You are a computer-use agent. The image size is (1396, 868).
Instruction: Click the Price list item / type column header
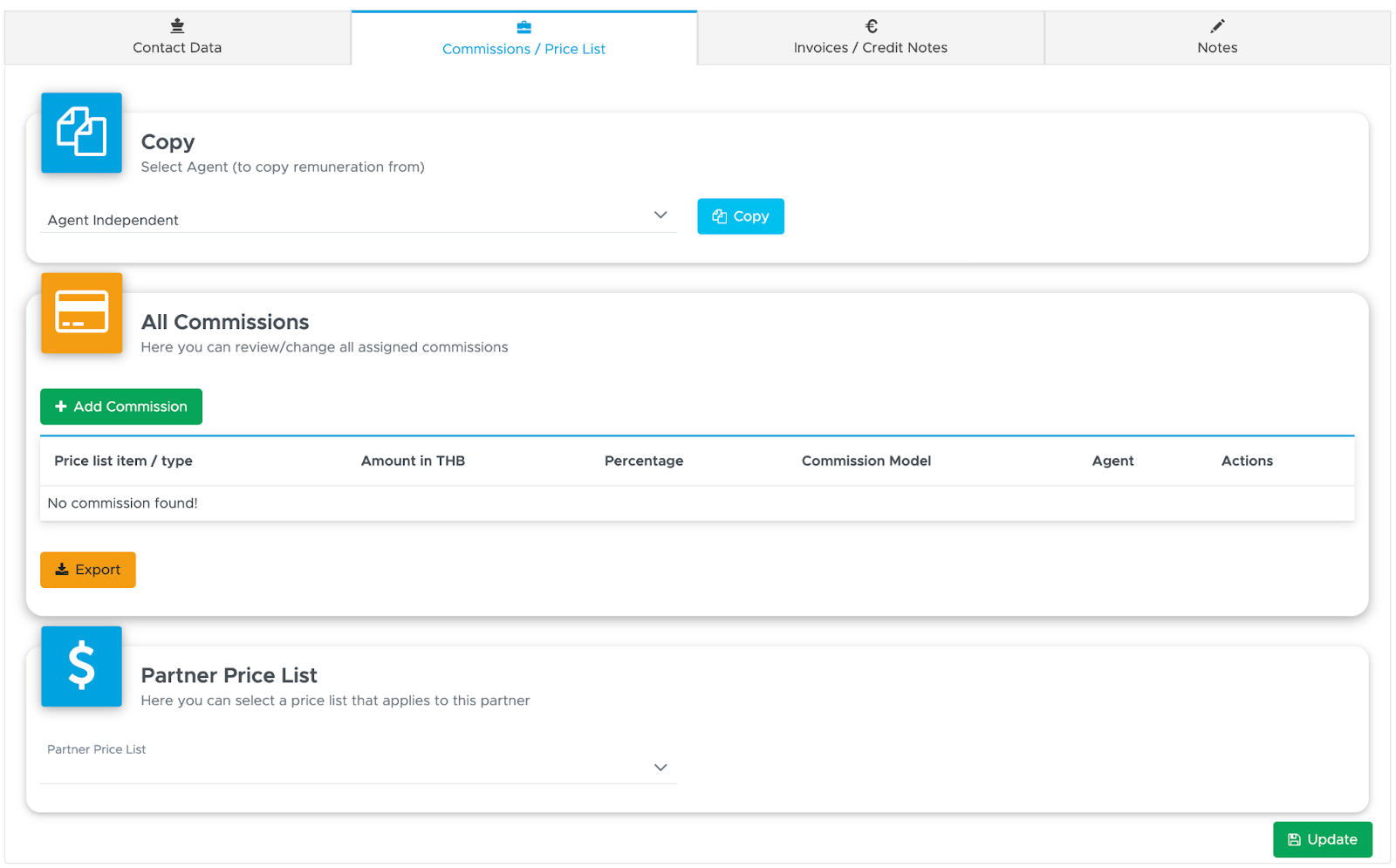(123, 461)
